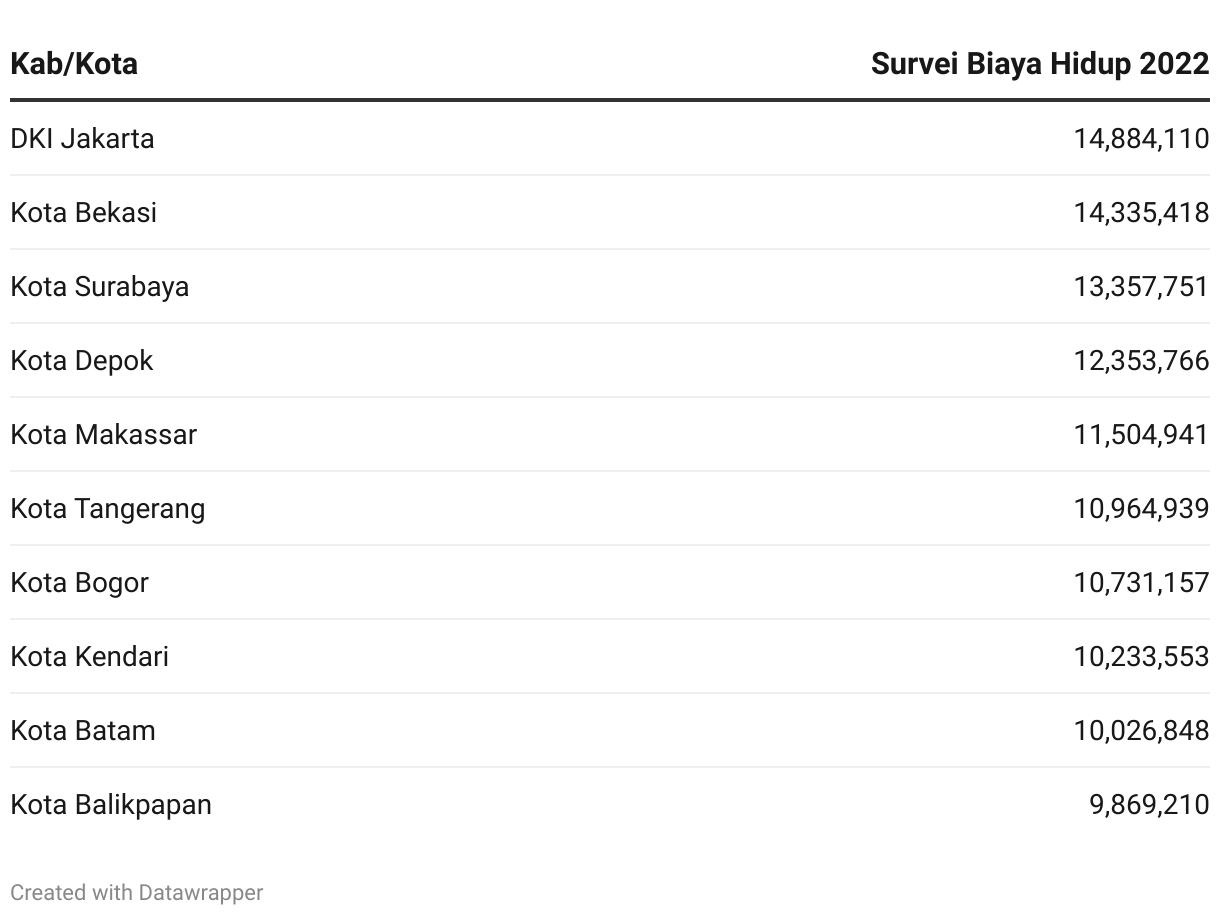Click the 12,353,766 Depok value
This screenshot has width=1220, height=916.
coord(1141,360)
